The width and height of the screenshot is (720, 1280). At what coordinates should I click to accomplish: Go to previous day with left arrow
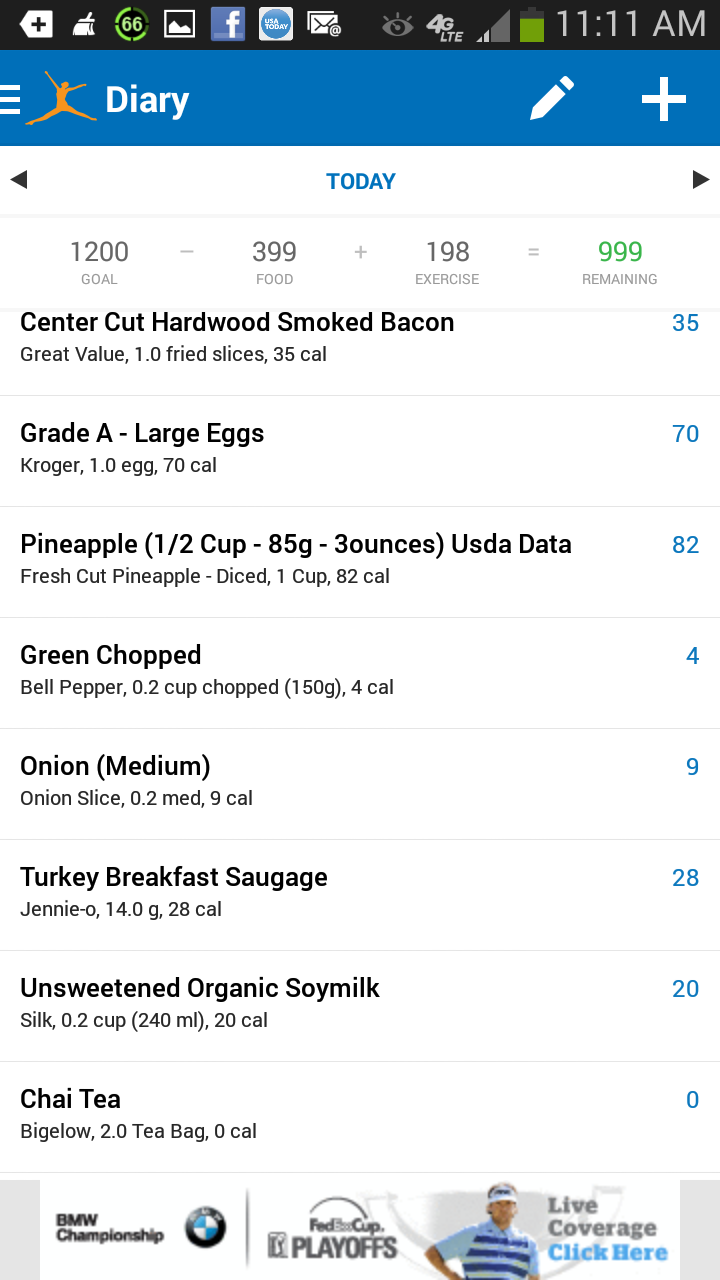pos(18,180)
